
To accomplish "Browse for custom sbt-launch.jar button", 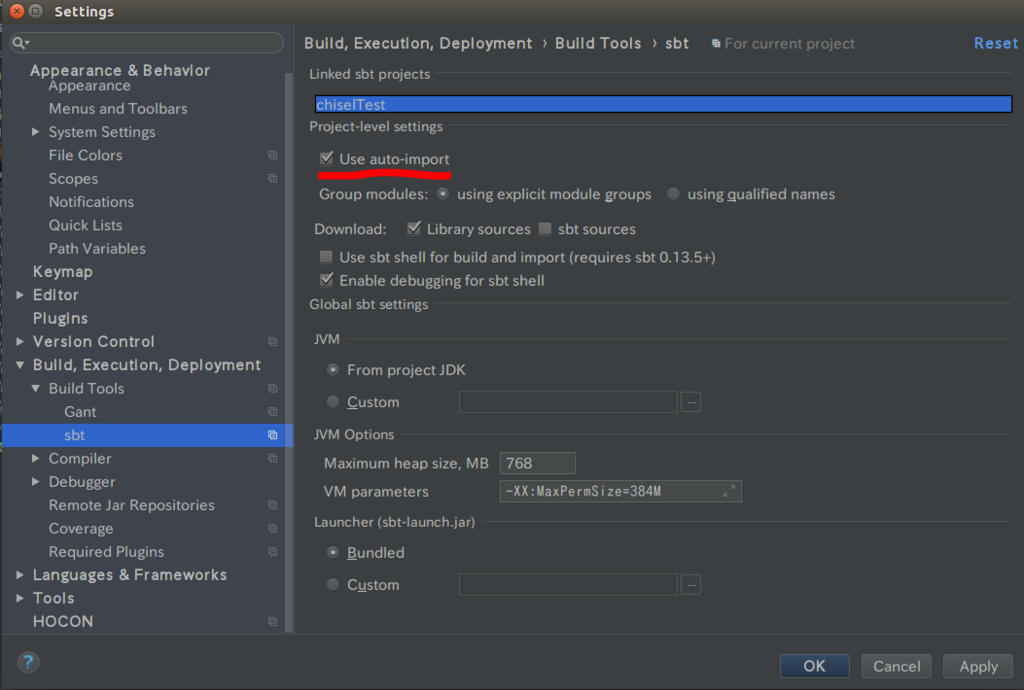I will (691, 585).
